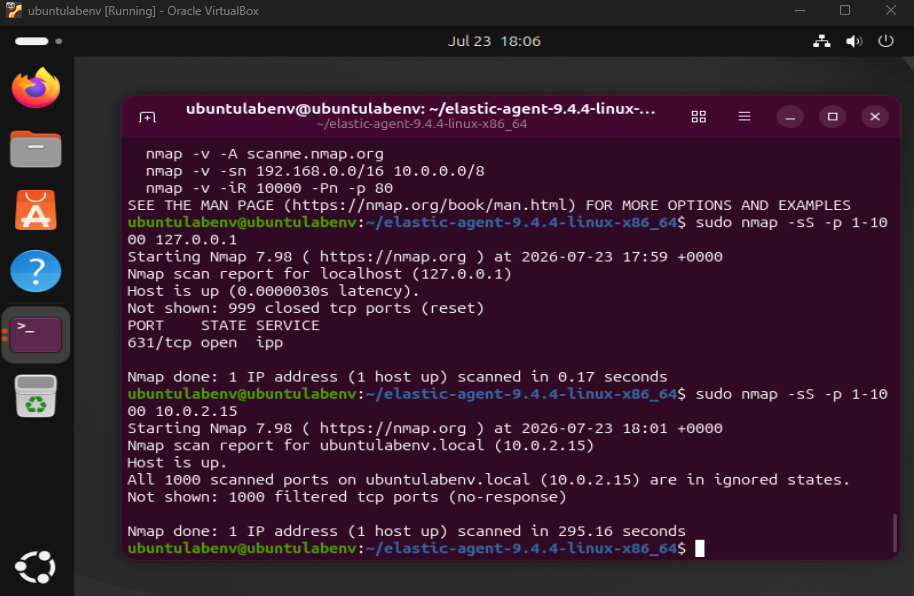
Task: Open the Activities workspace indicator pill
Action: (x=38, y=41)
